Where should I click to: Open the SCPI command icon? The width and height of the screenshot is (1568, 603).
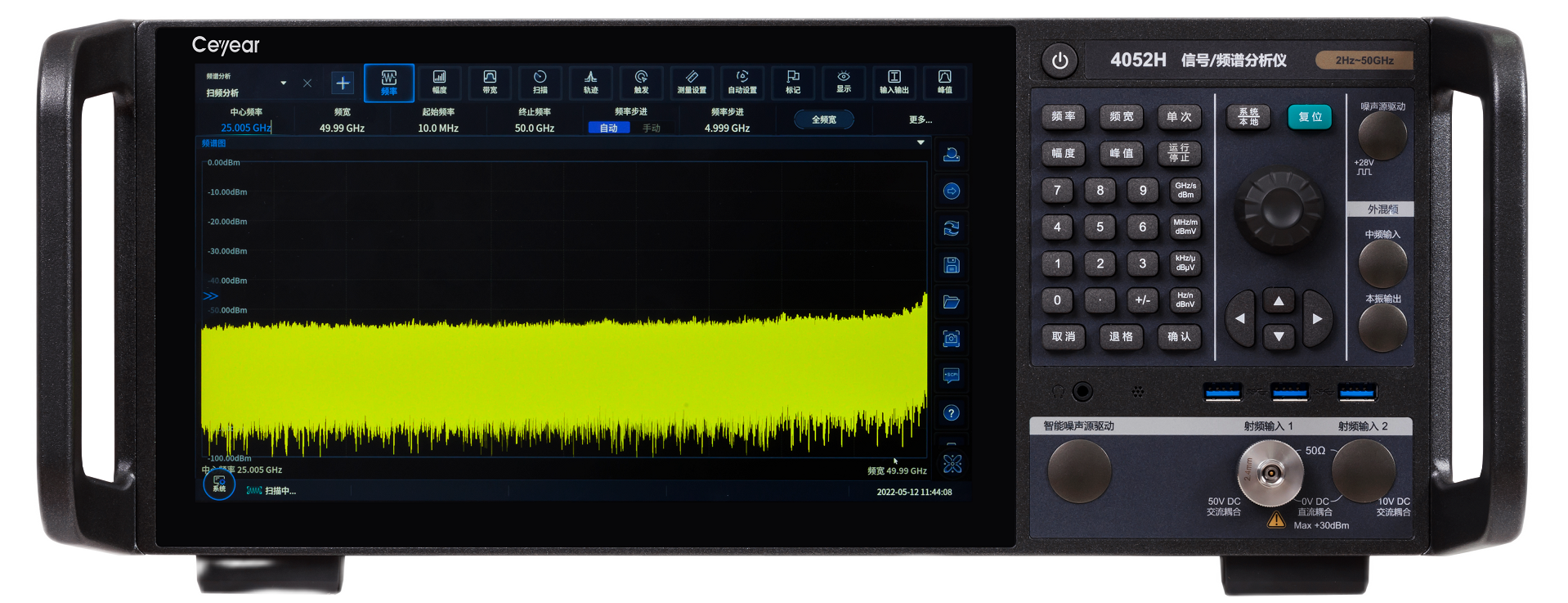point(951,376)
